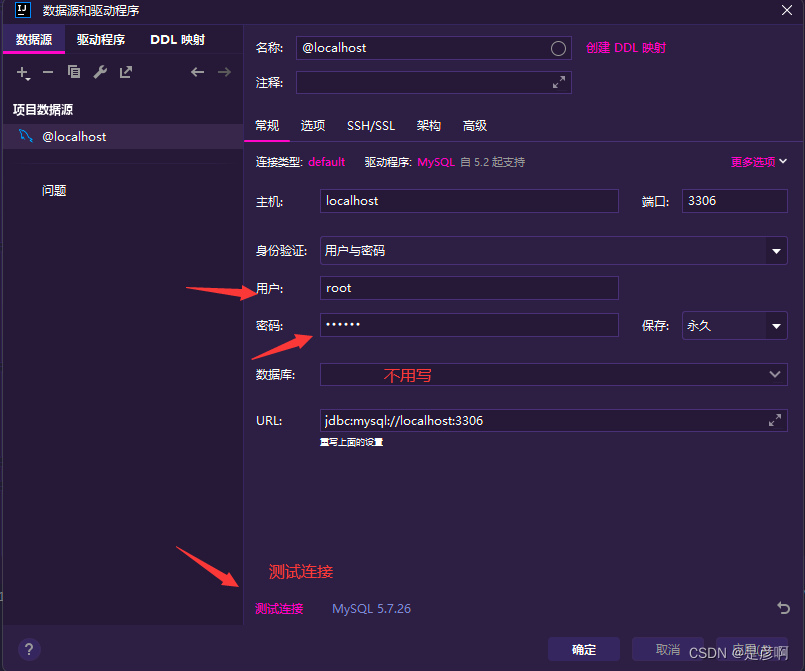Viewport: 805px width, 671px height.
Task: Click the 测试连接 link
Action: point(279,608)
